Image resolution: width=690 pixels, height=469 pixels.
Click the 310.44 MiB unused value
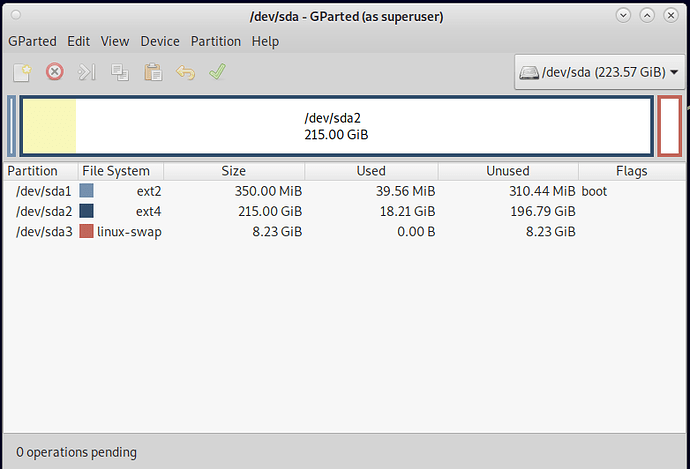point(542,191)
